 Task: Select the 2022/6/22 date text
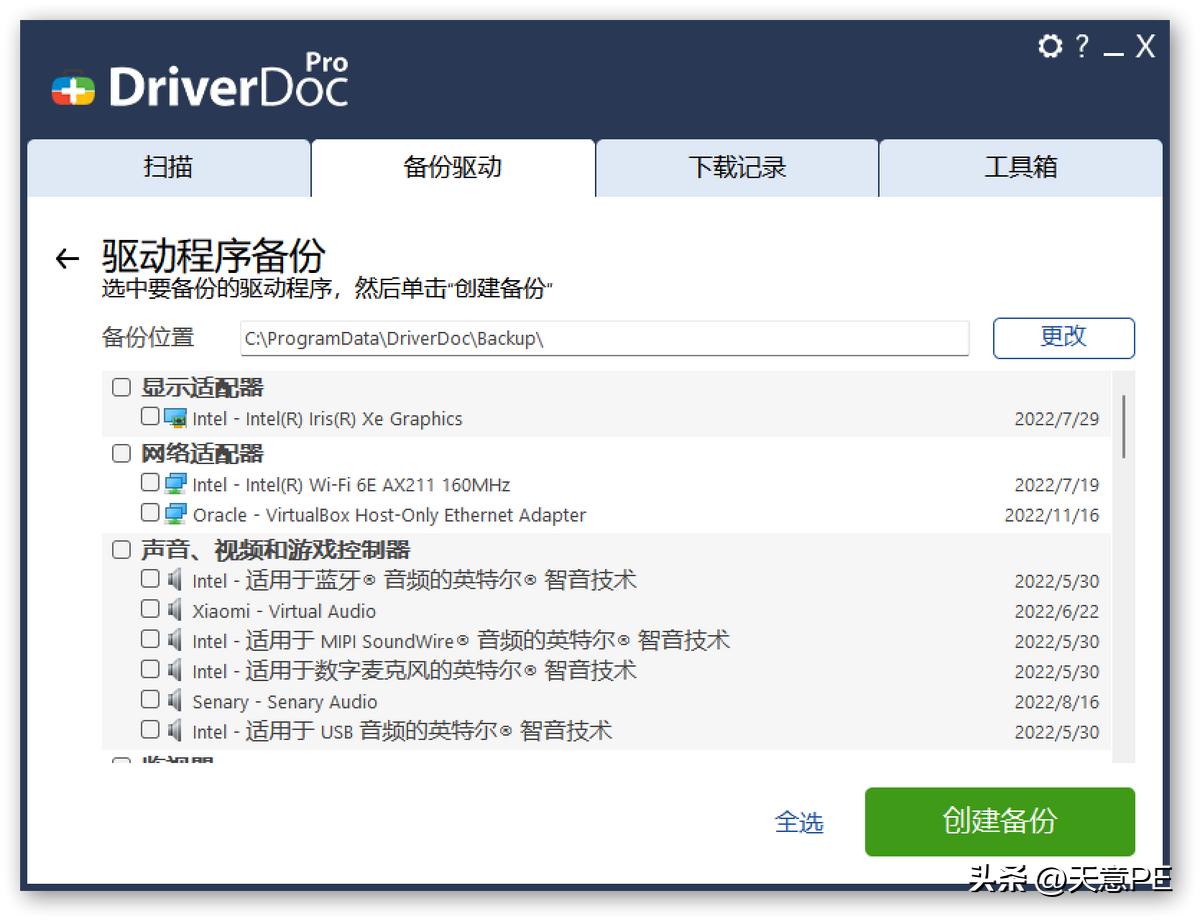pyautogui.click(x=1057, y=611)
